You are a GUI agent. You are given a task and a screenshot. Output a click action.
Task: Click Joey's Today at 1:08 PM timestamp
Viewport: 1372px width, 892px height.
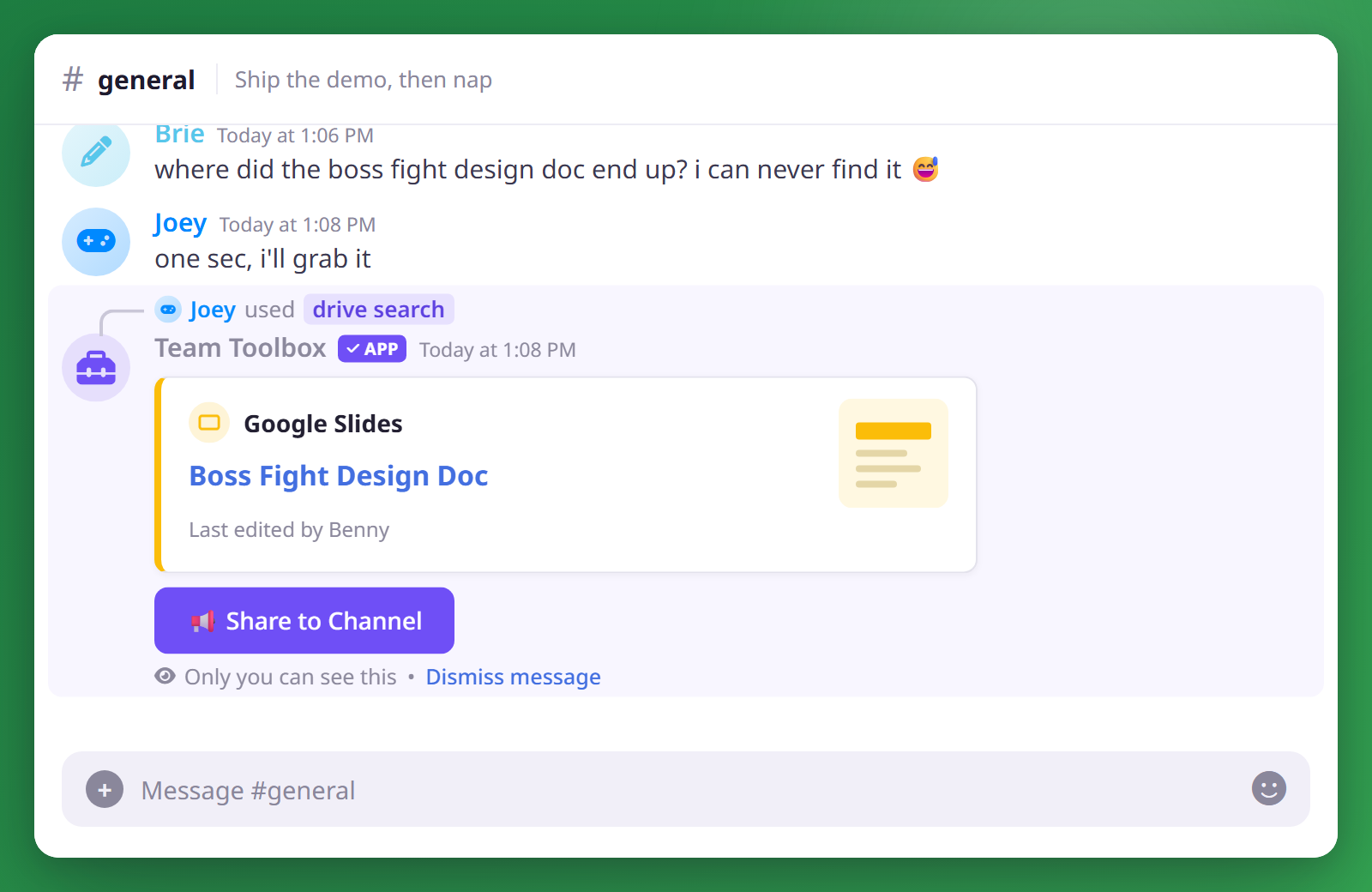tap(298, 225)
